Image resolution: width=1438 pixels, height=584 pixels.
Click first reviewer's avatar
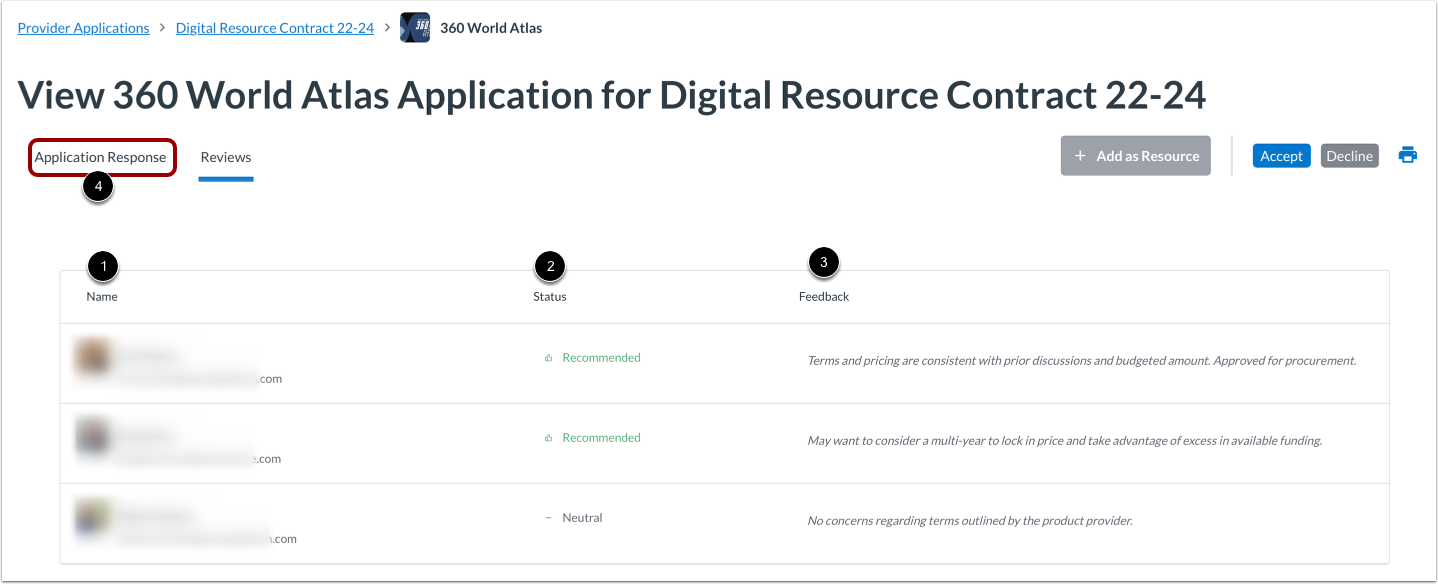click(x=93, y=358)
